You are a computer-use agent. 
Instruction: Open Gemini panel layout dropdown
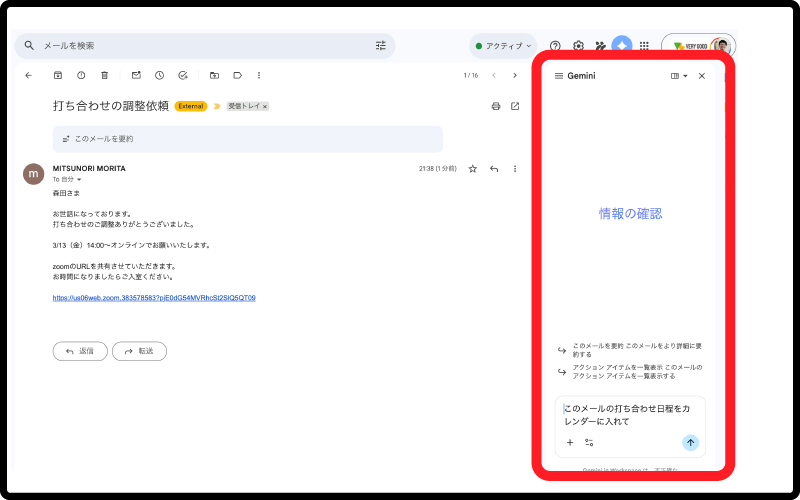coord(679,76)
